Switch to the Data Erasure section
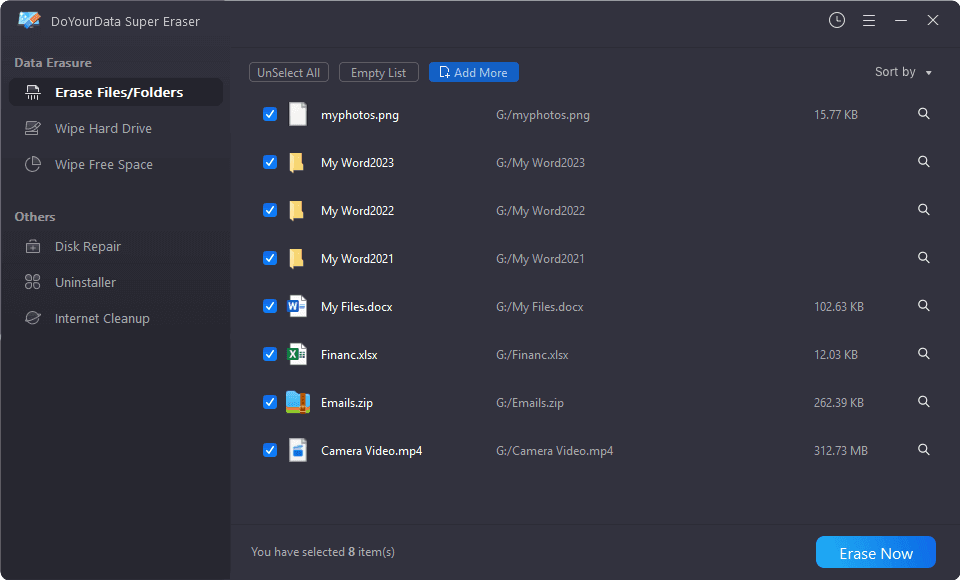 [x=48, y=62]
